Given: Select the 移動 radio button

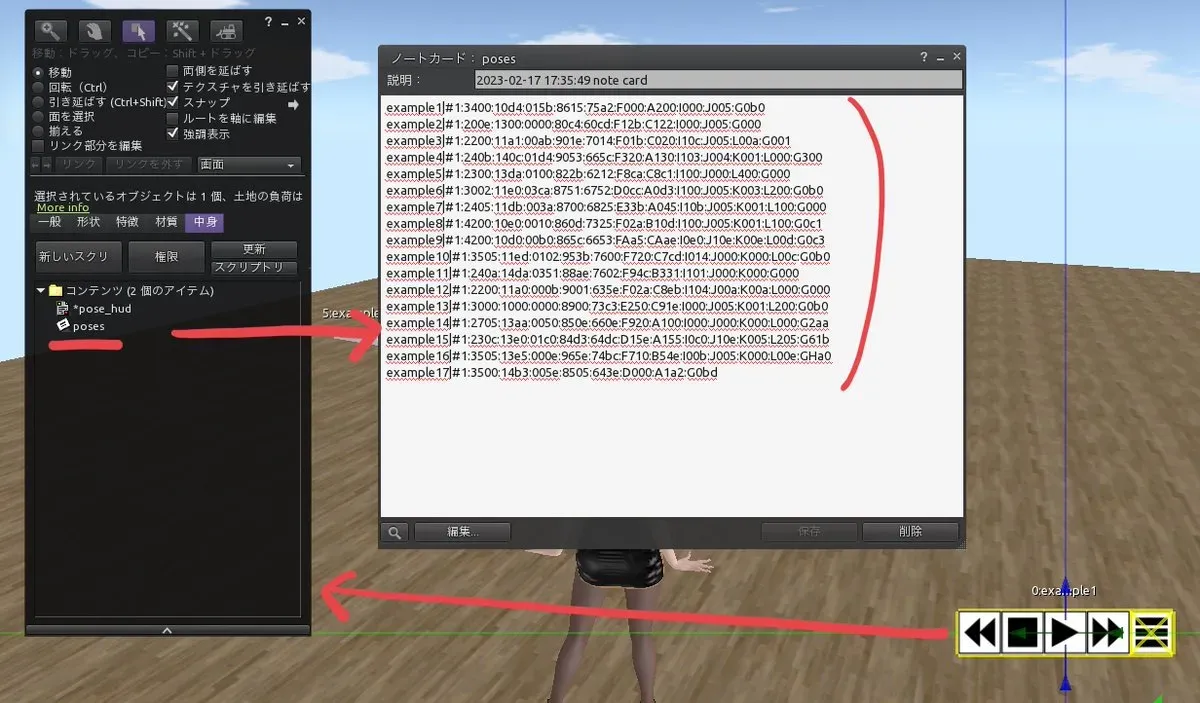Looking at the screenshot, I should (39, 73).
